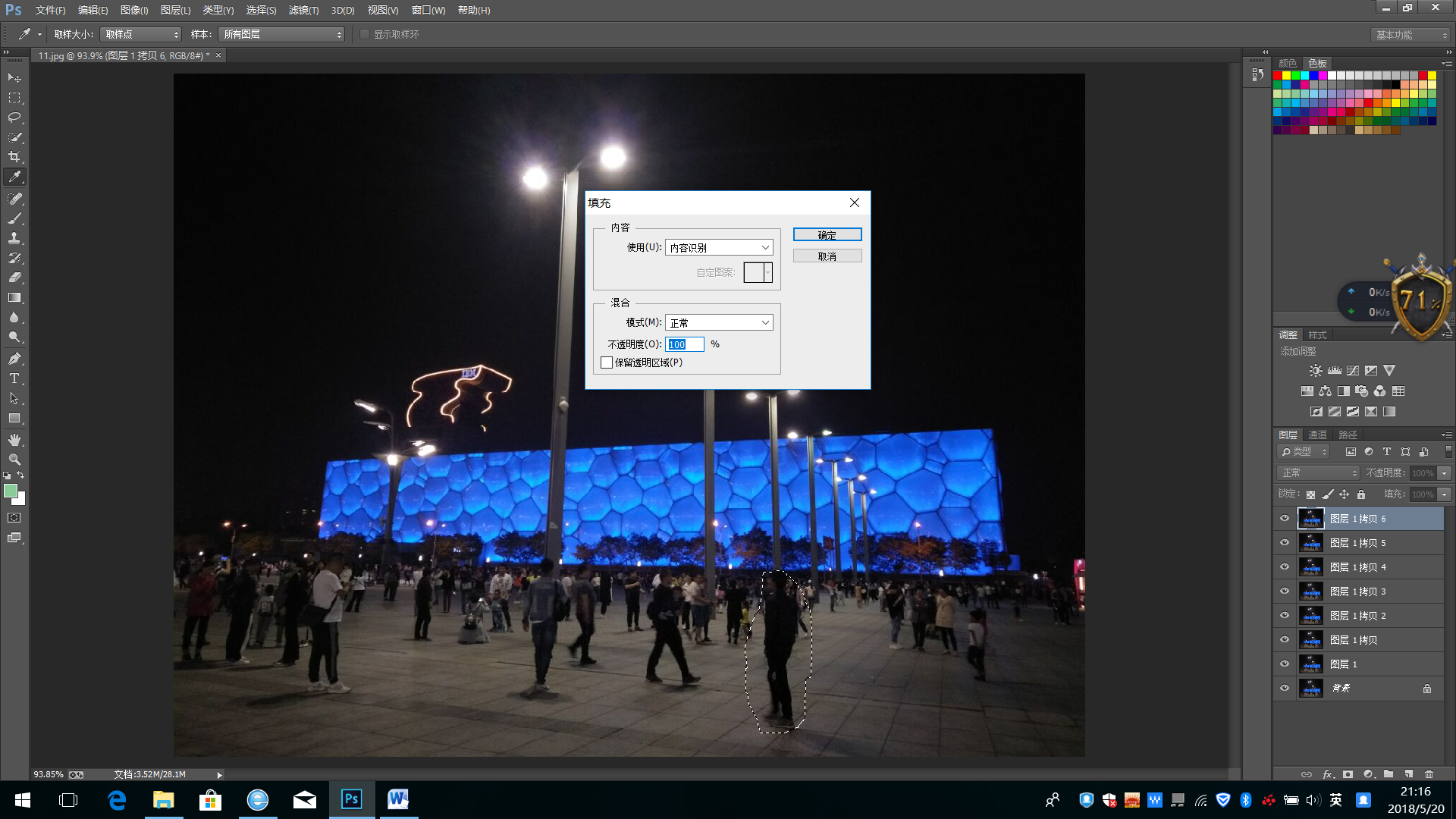Viewport: 1456px width, 819px height.
Task: Open layer fill percentage dropdown arrow
Action: point(1445,494)
